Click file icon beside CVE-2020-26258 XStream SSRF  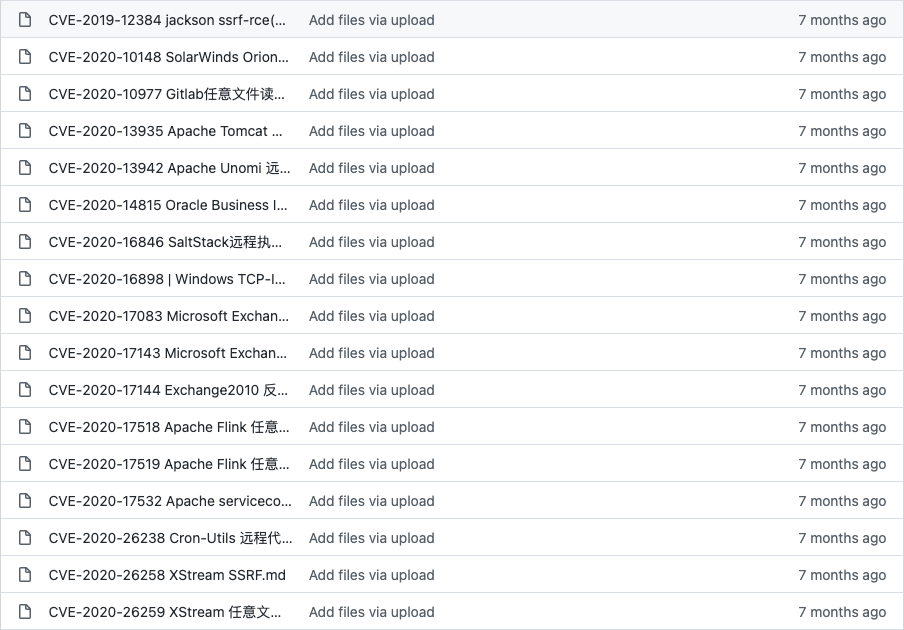click(x=25, y=575)
